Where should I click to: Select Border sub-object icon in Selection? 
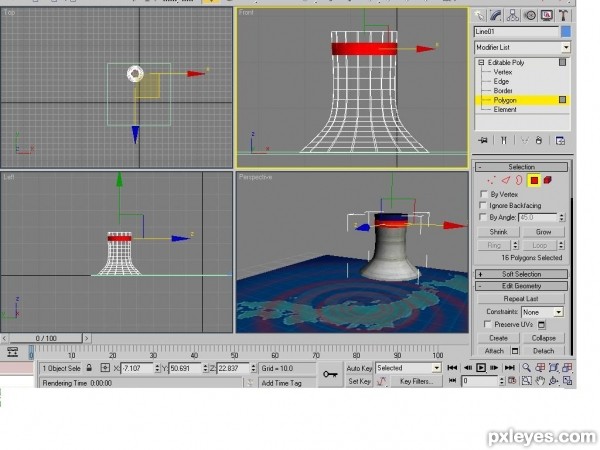tap(519, 180)
